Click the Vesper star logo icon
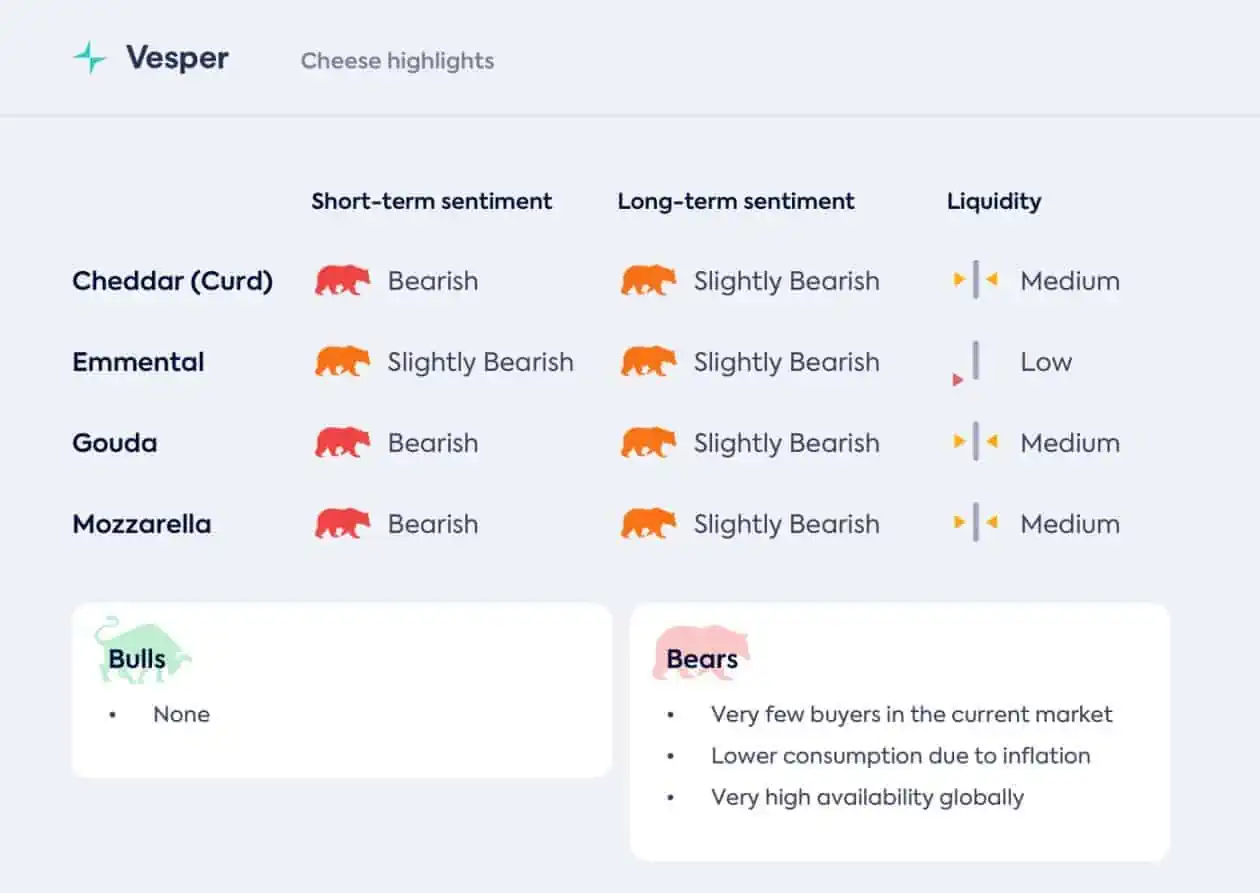1260x893 pixels. 90,58
